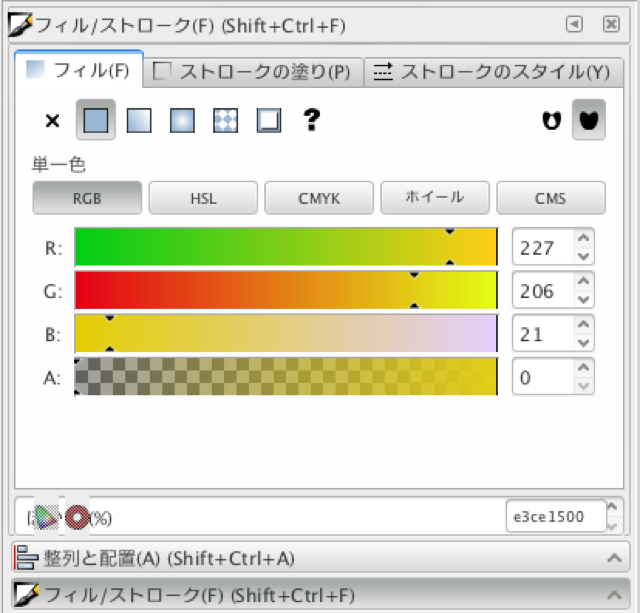Open the ストロークのスタイル tab
640x613 pixels.
tap(492, 71)
